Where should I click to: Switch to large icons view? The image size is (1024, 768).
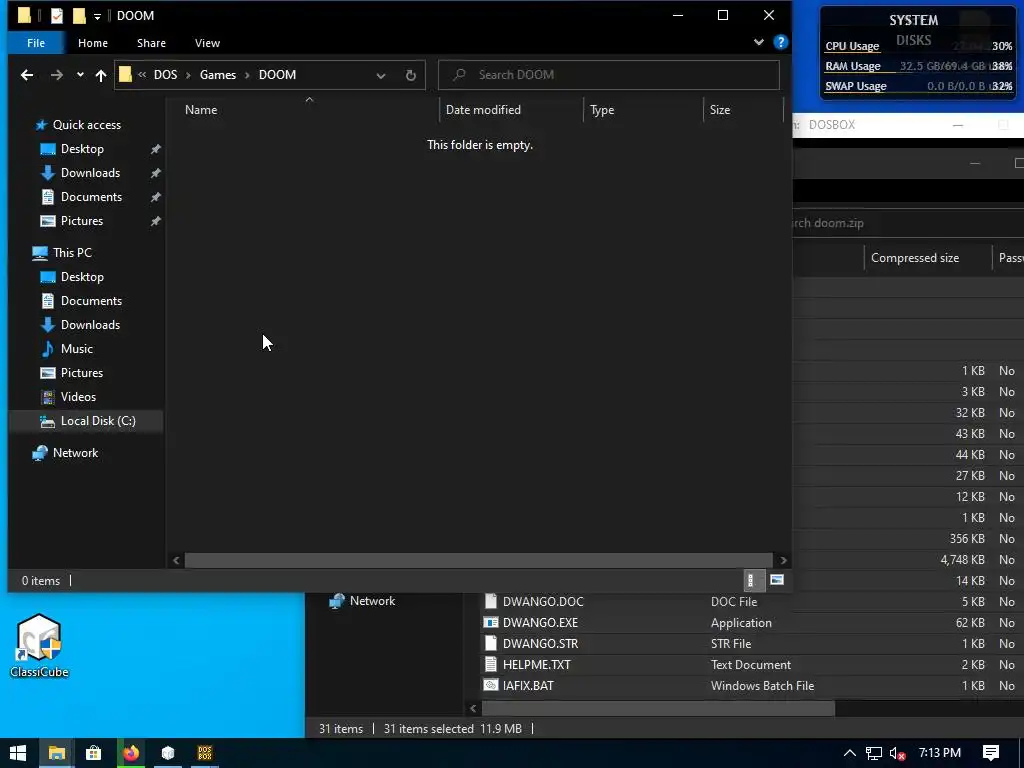point(776,580)
